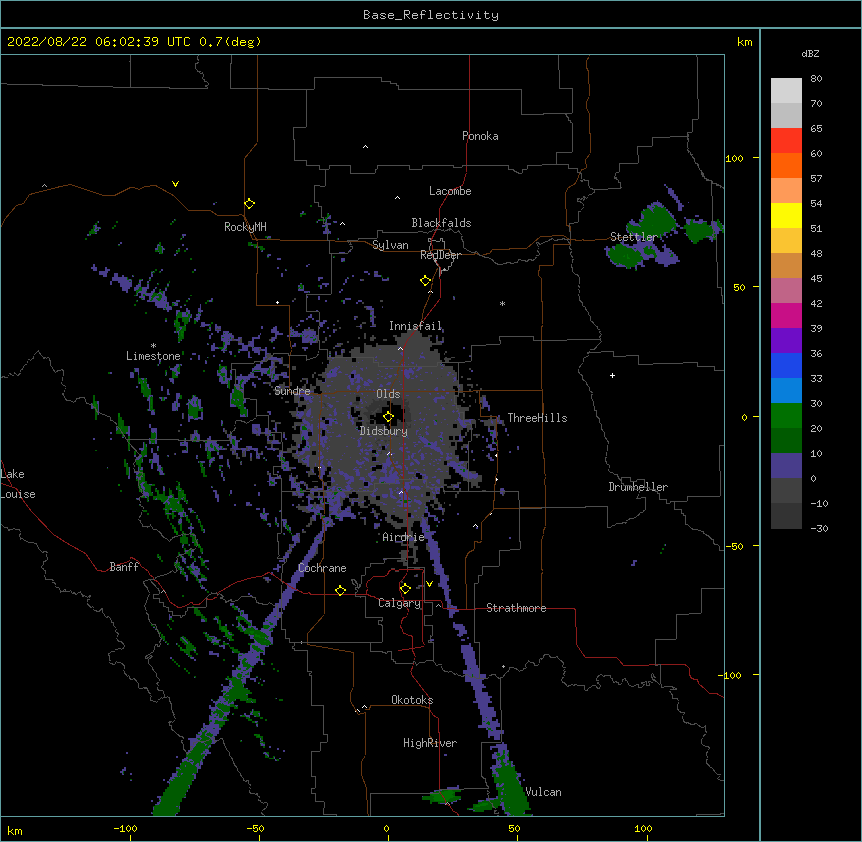This screenshot has width=862, height=842.
Task: Select the blue 33-36 dBZ legend swatch
Action: [786, 365]
